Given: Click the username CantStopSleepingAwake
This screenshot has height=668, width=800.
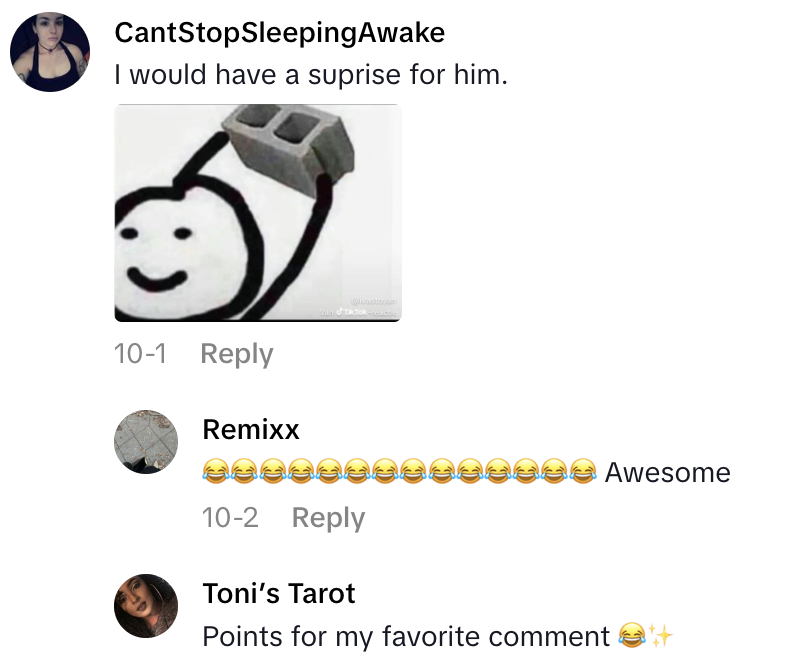Looking at the screenshot, I should pyautogui.click(x=280, y=32).
